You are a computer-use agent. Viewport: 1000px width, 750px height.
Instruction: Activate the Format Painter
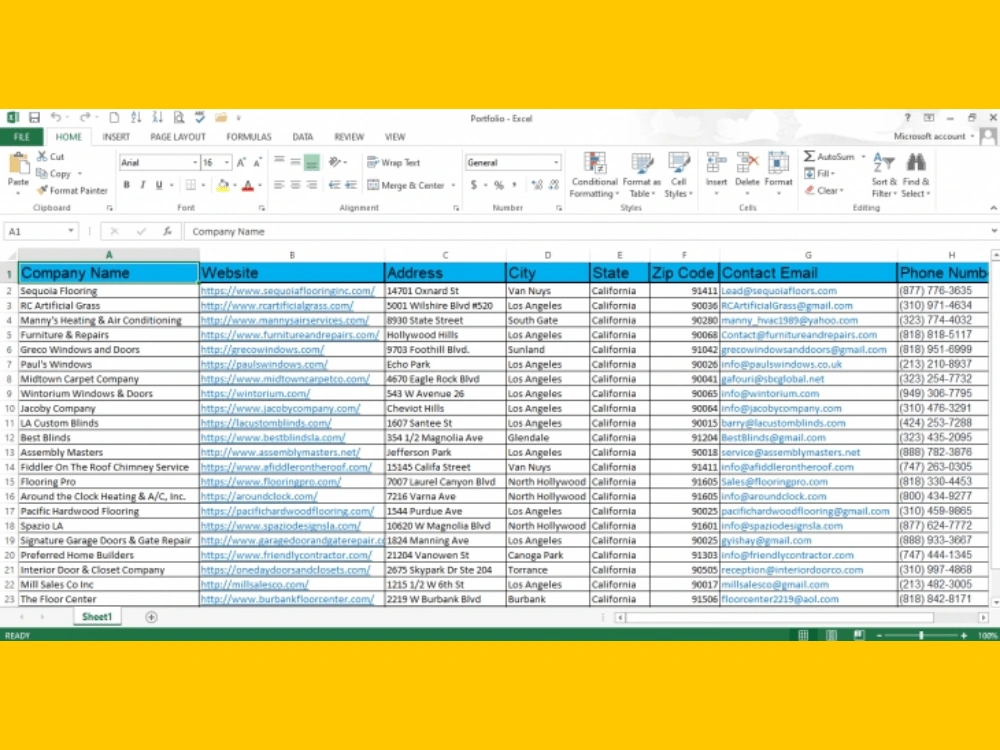(x=72, y=191)
